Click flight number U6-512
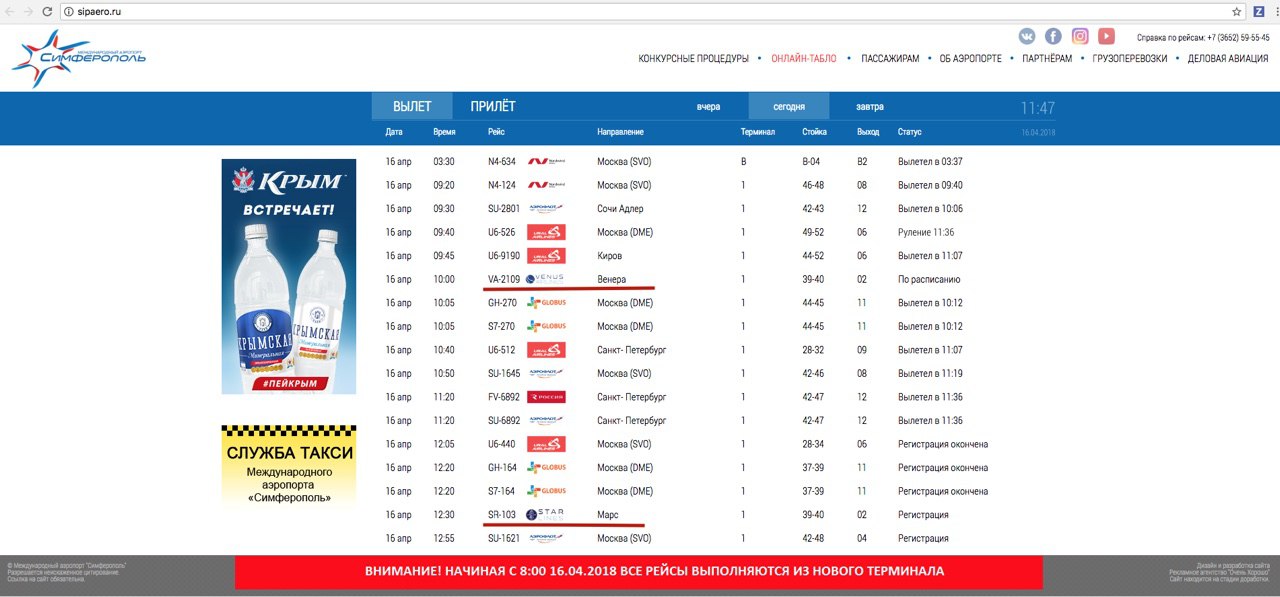This screenshot has width=1280, height=597. coord(501,350)
